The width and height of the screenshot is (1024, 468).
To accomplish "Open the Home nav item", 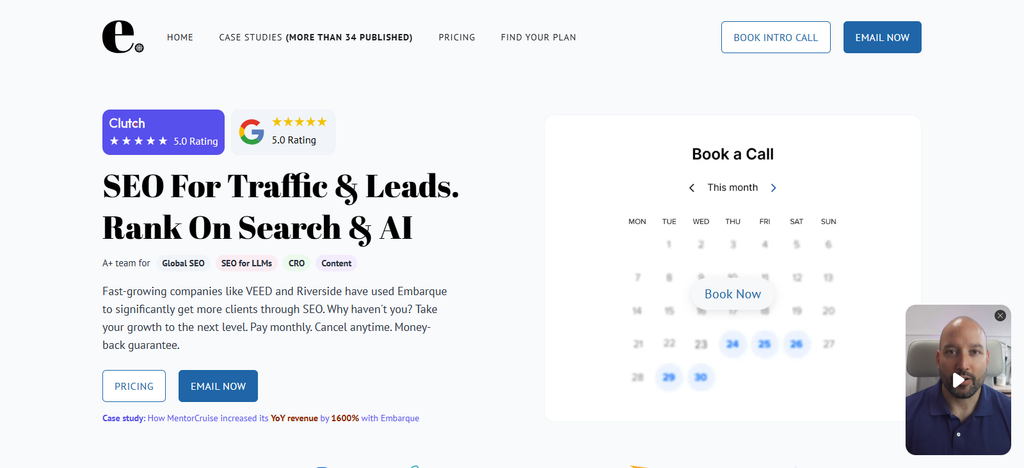I will (180, 37).
